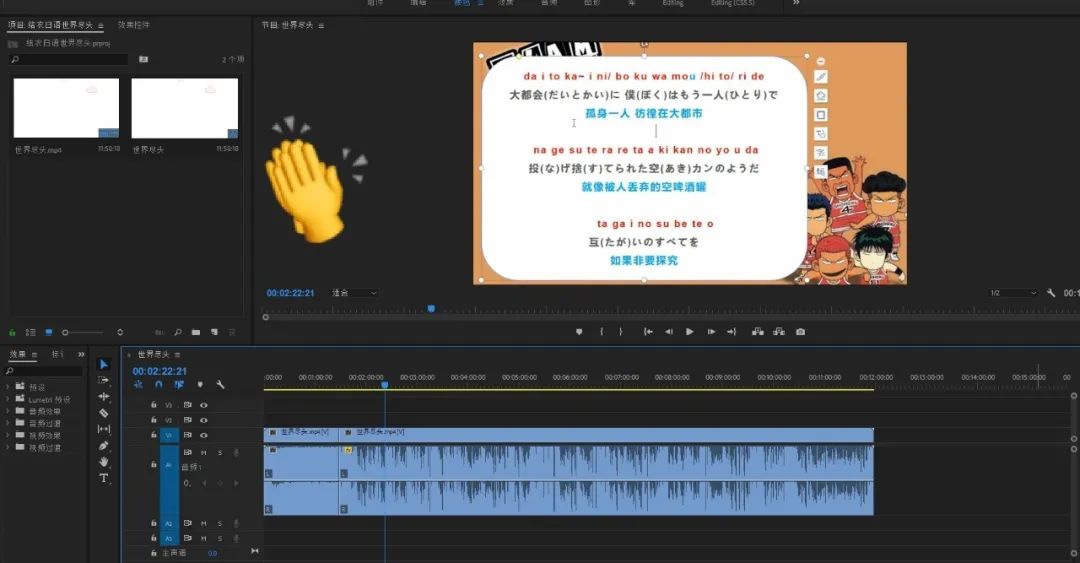Viewport: 1080px width, 563px height.
Task: Go to Out point in program monitor
Action: click(x=731, y=331)
